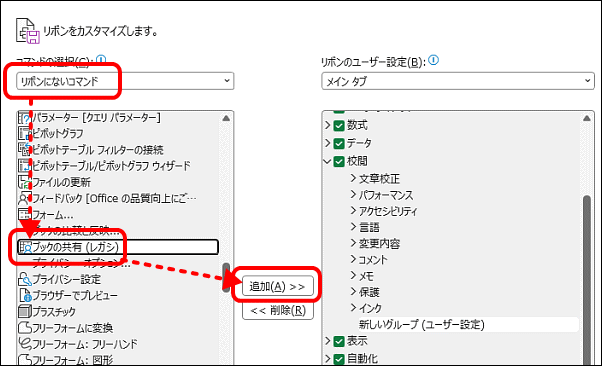Expand the アクセシビリティ group
This screenshot has width=602, height=366.
coord(353,210)
